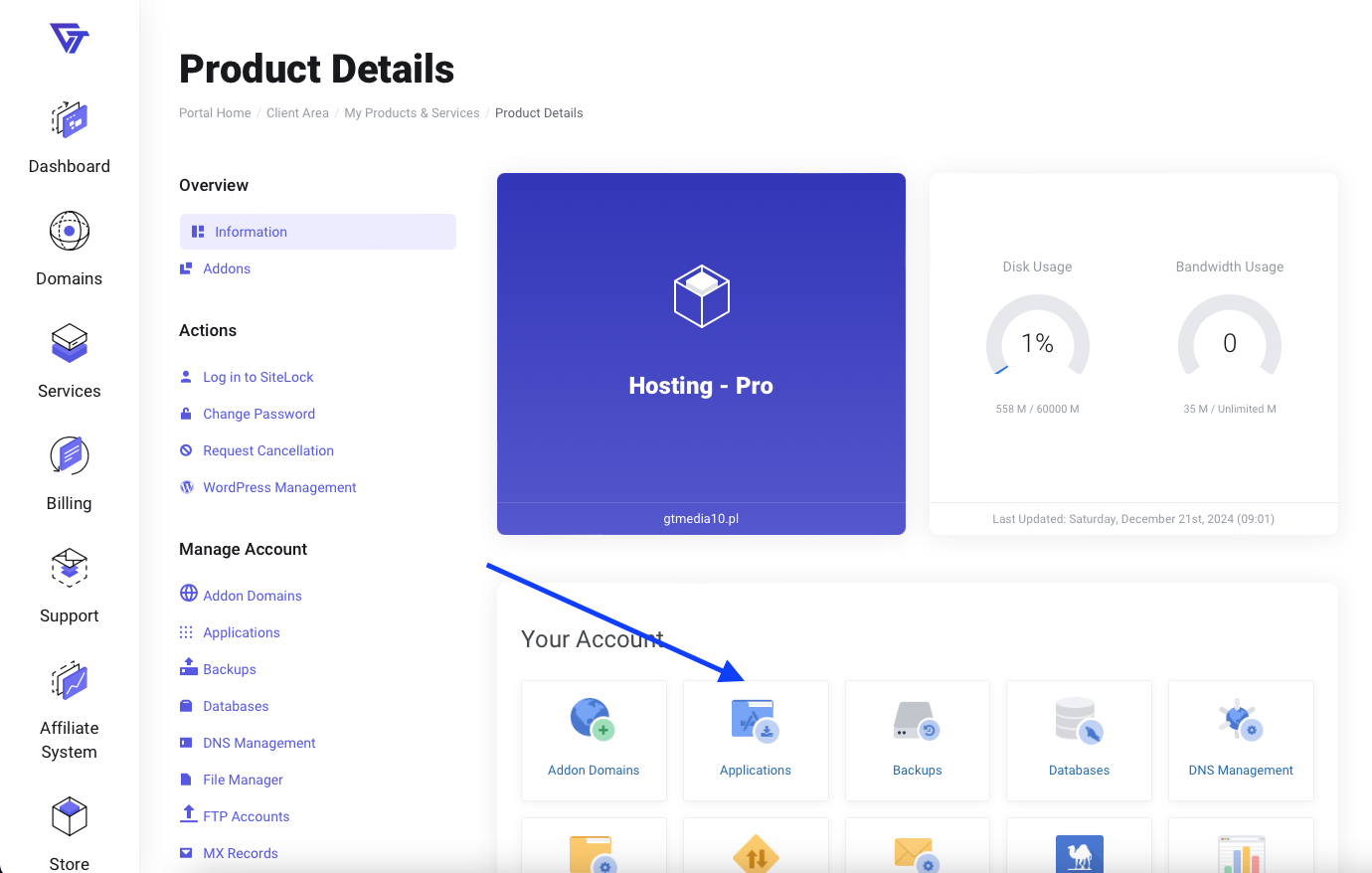Click the Services menu label

coord(70,391)
